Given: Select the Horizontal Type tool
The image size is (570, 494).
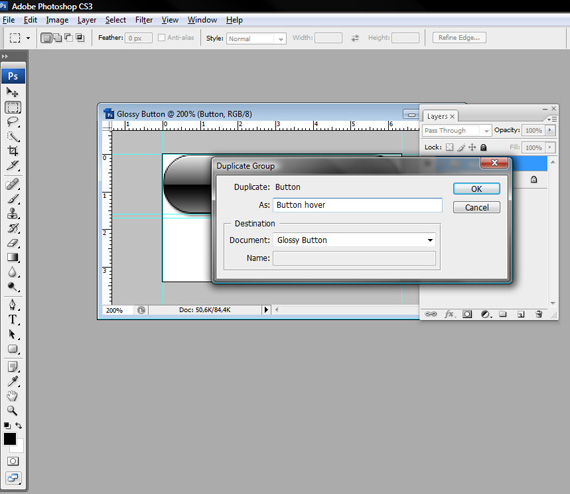Looking at the screenshot, I should [x=13, y=320].
